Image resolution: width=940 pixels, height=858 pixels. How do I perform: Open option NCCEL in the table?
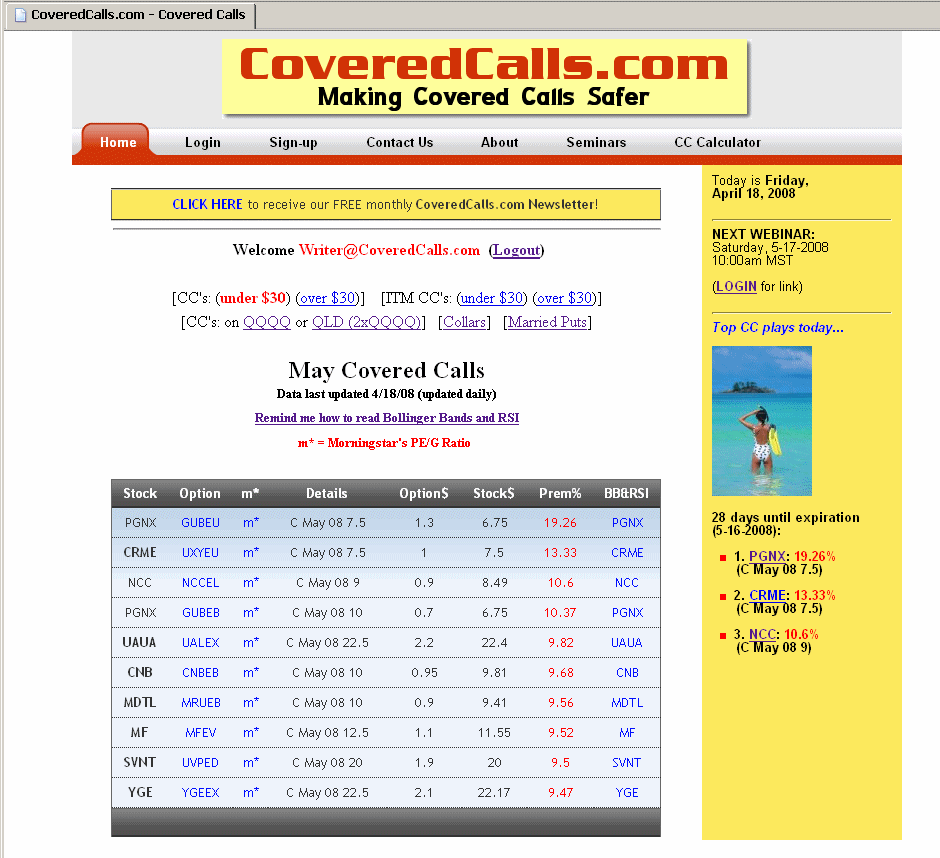tap(200, 583)
